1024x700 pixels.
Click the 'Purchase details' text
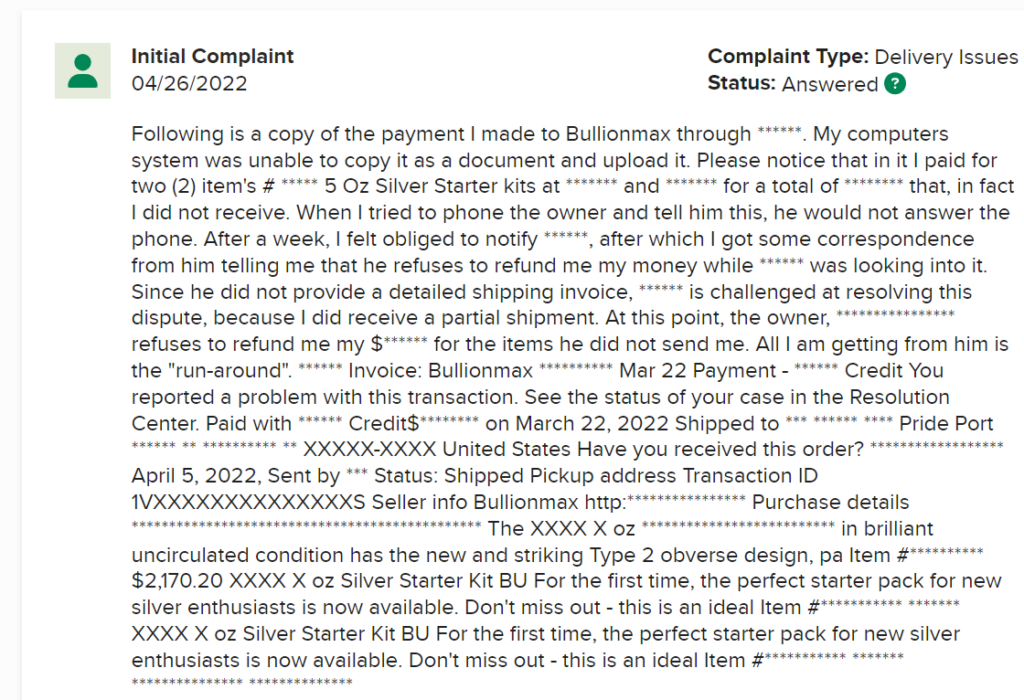pos(831,503)
